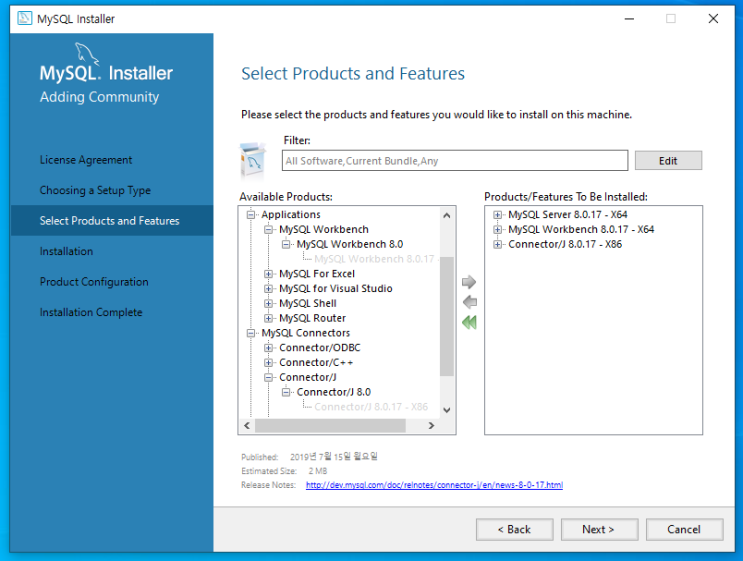Click the green double-arrow remove all icon
The width and height of the screenshot is (743, 561).
pos(469,322)
